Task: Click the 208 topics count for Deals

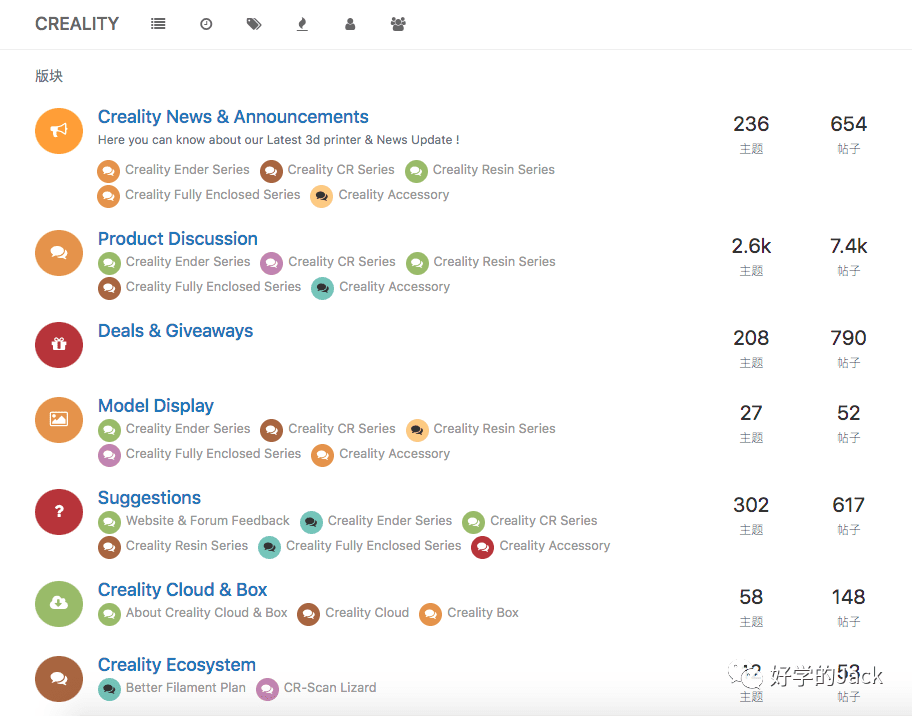Action: click(751, 338)
